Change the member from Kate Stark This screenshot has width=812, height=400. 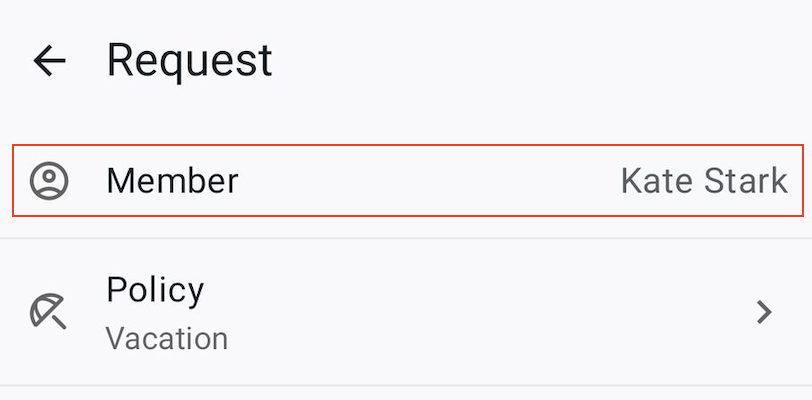click(703, 181)
